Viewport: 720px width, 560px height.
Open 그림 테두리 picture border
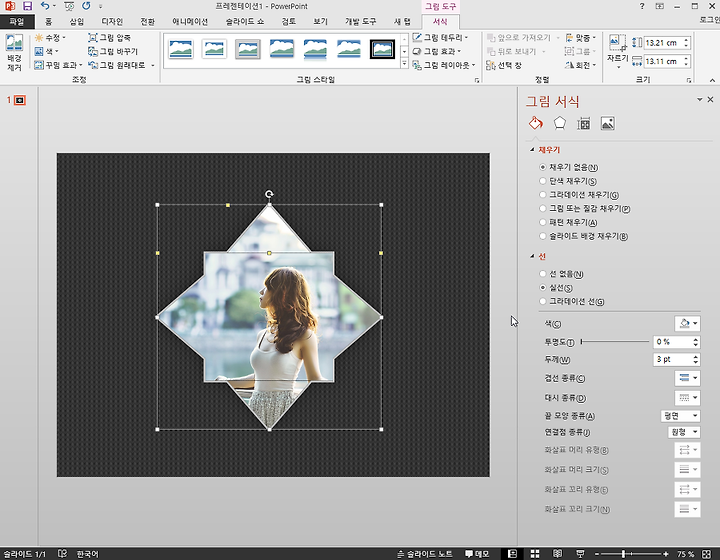point(440,37)
